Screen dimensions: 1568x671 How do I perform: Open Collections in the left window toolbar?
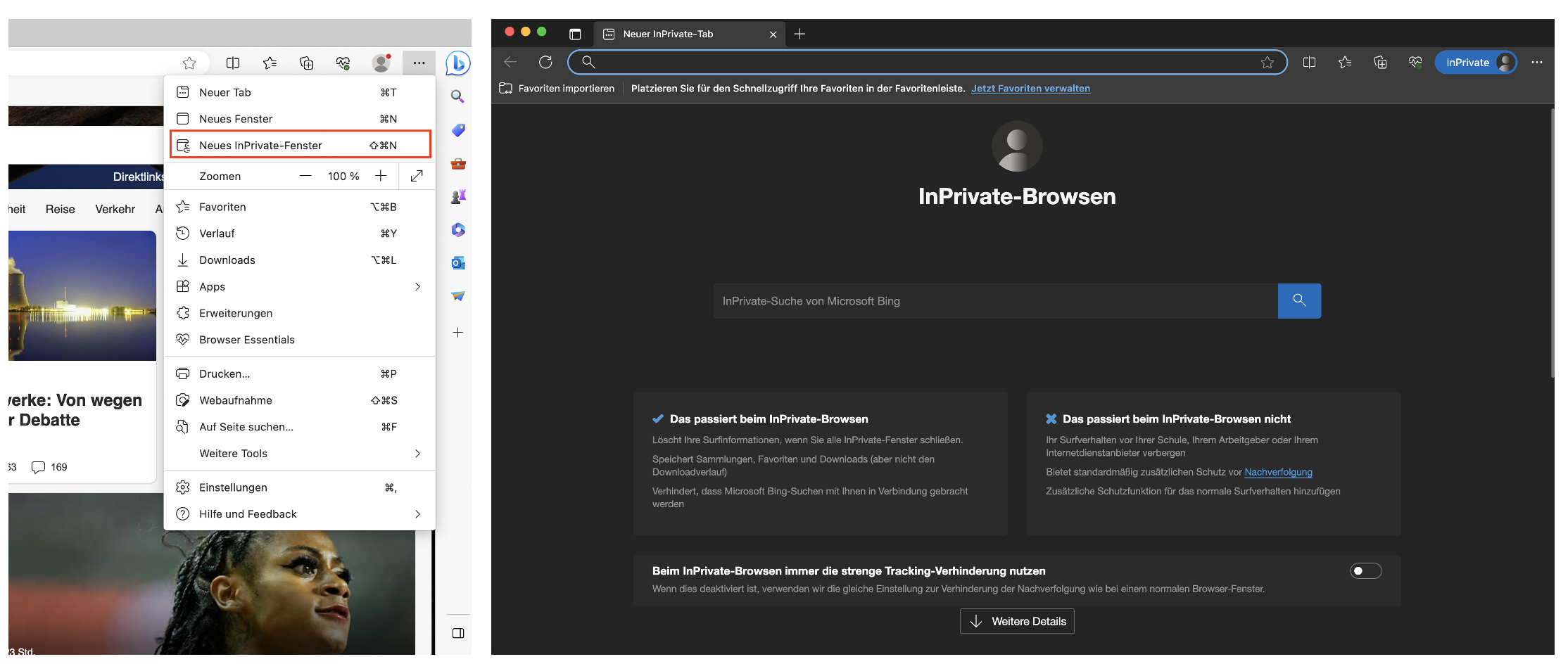click(307, 63)
